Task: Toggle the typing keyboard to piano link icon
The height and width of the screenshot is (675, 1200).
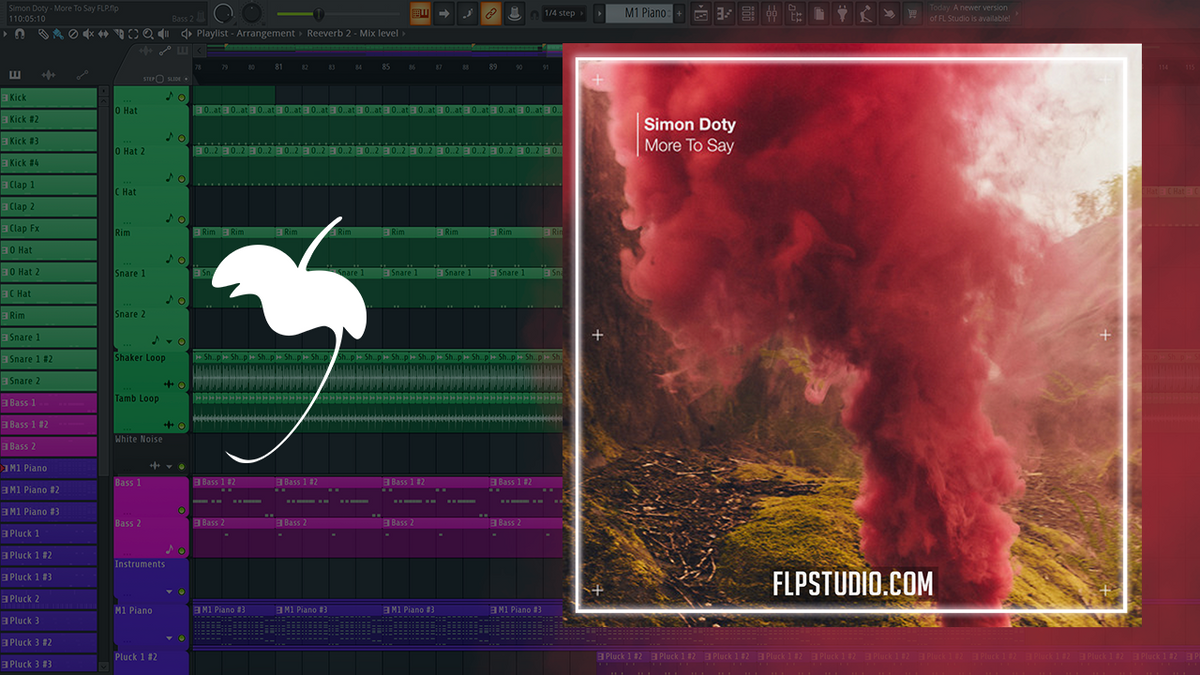Action: [x=420, y=13]
